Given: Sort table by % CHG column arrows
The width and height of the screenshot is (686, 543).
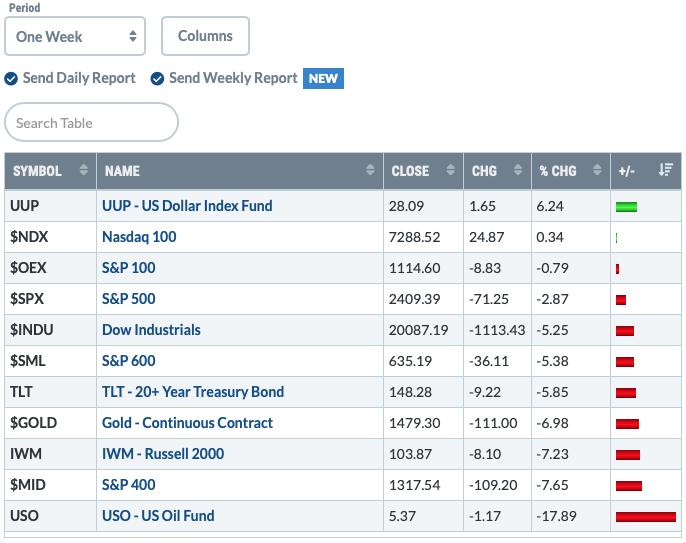Looking at the screenshot, I should pos(597,170).
